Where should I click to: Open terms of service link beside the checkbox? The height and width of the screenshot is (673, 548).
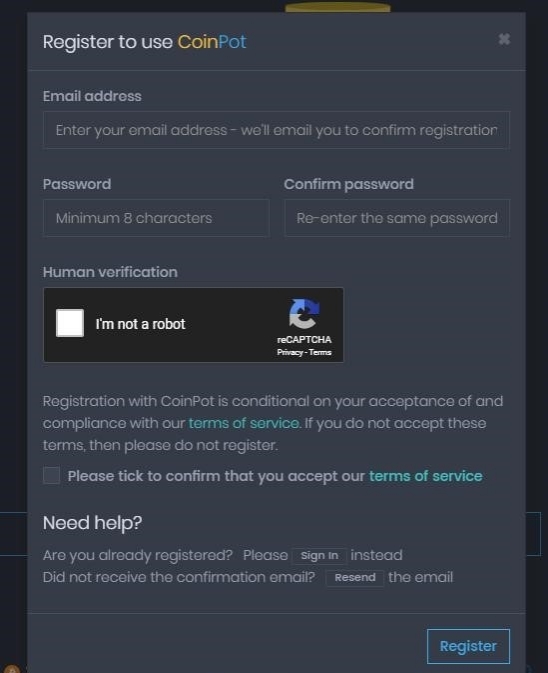click(x=426, y=476)
